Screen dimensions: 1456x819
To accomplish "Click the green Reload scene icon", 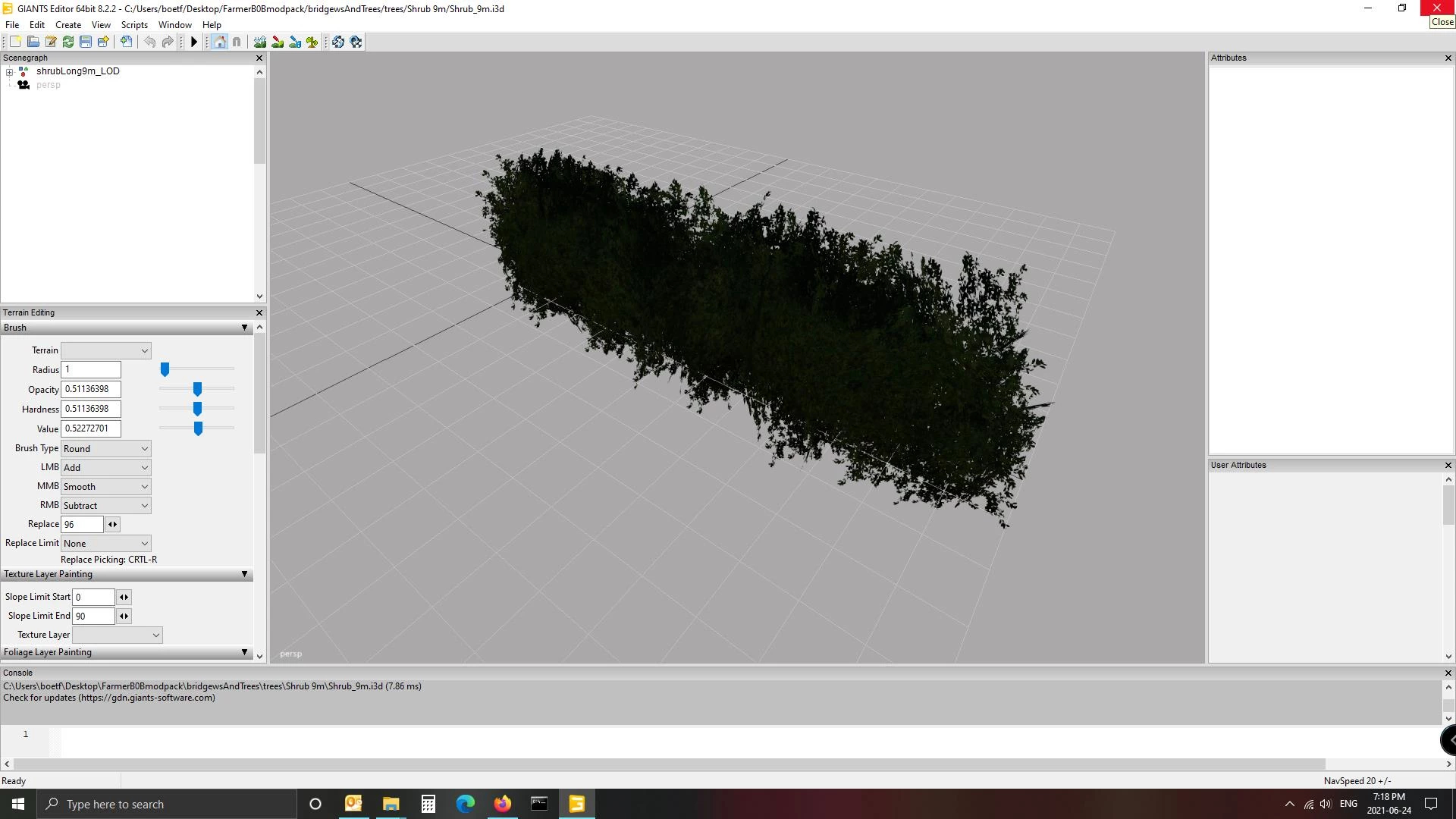I will (x=68, y=42).
